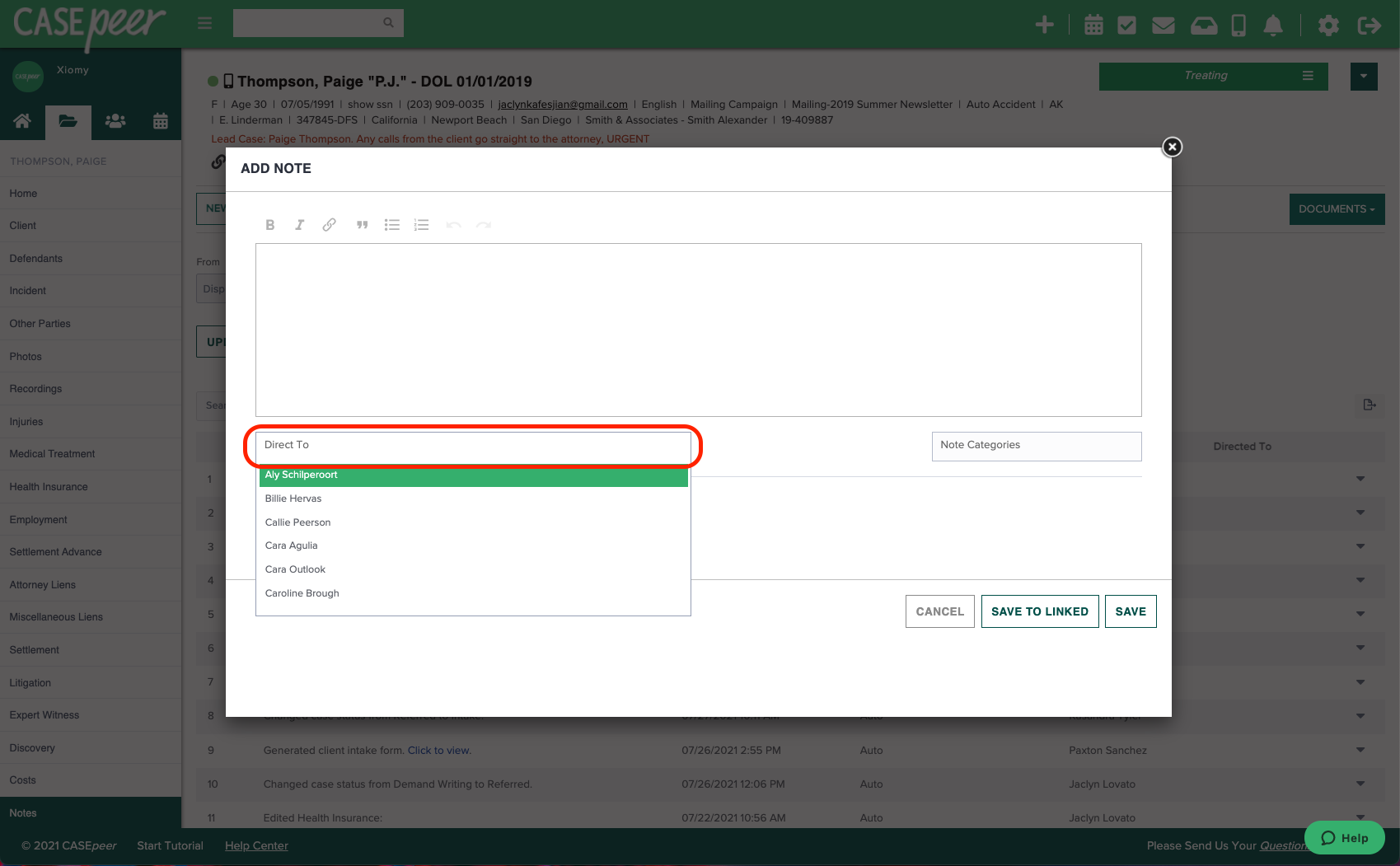This screenshot has height=866, width=1400.
Task: Click the Cancel button
Action: click(939, 611)
